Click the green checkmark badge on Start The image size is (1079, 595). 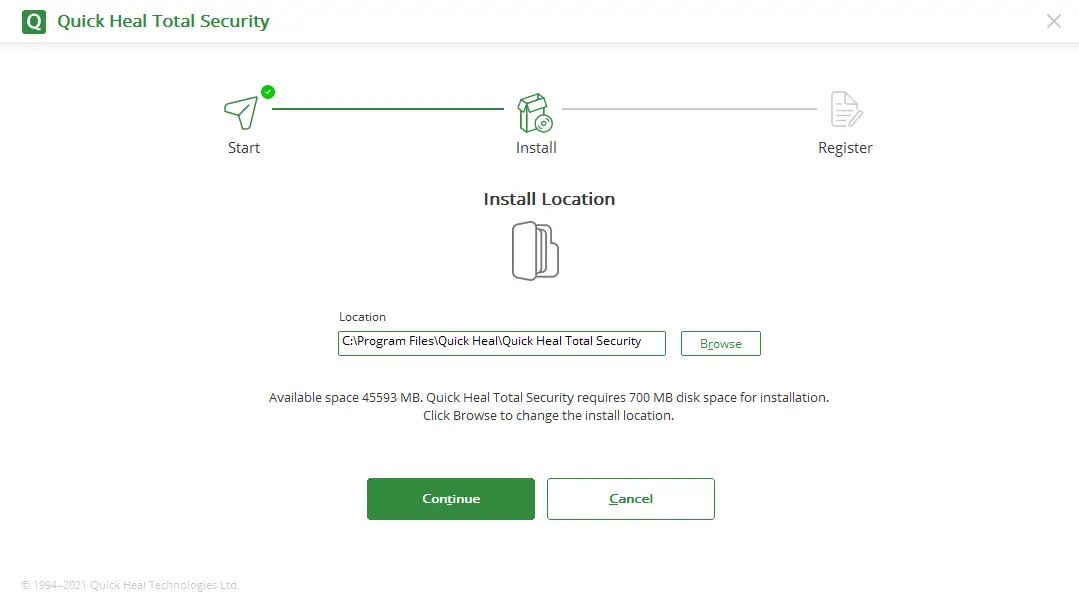[x=268, y=92]
